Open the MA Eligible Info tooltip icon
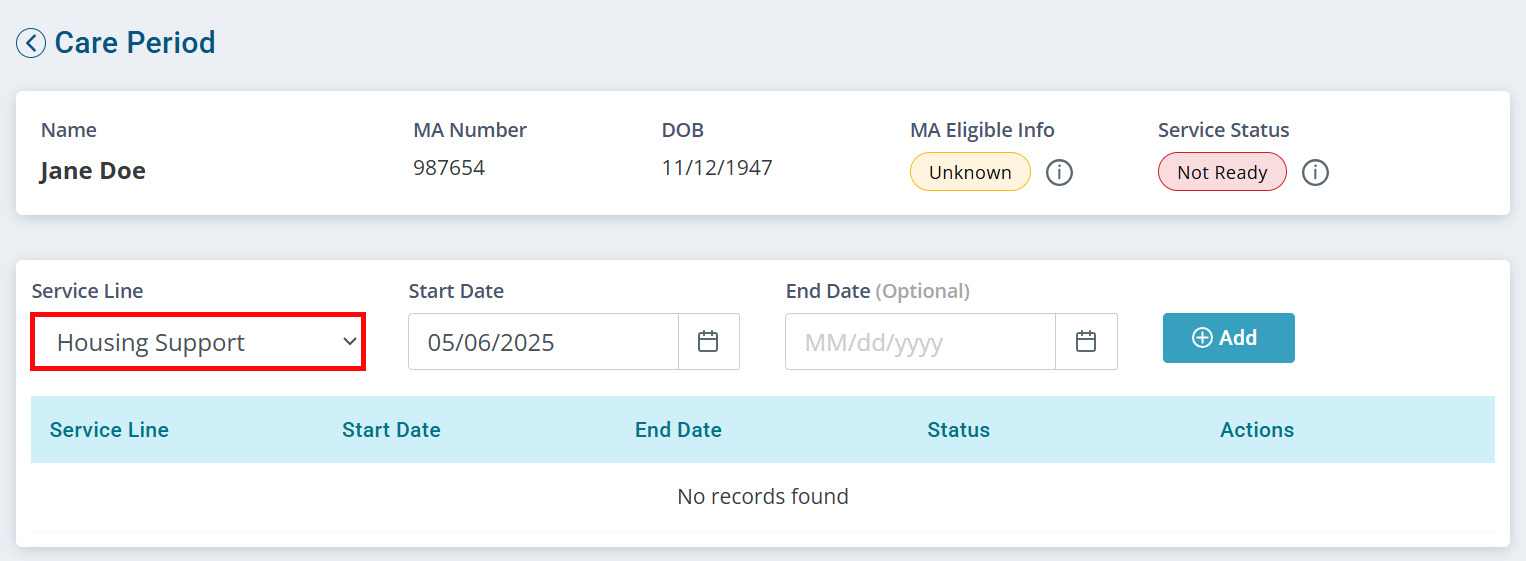 1059,173
